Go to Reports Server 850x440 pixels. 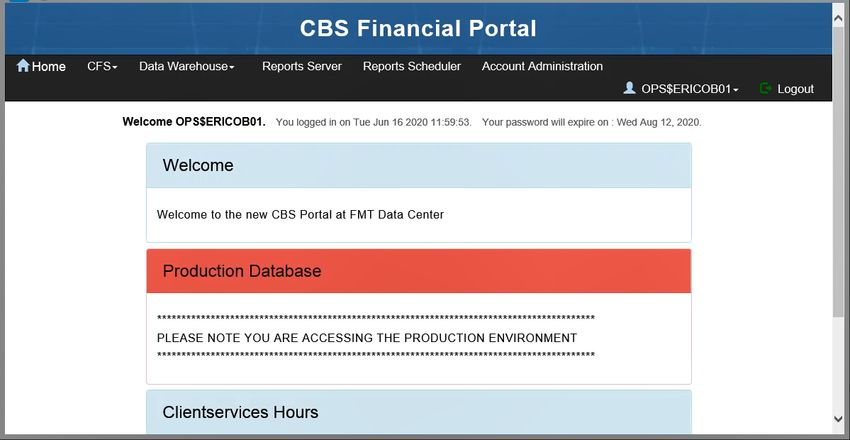[x=302, y=66]
